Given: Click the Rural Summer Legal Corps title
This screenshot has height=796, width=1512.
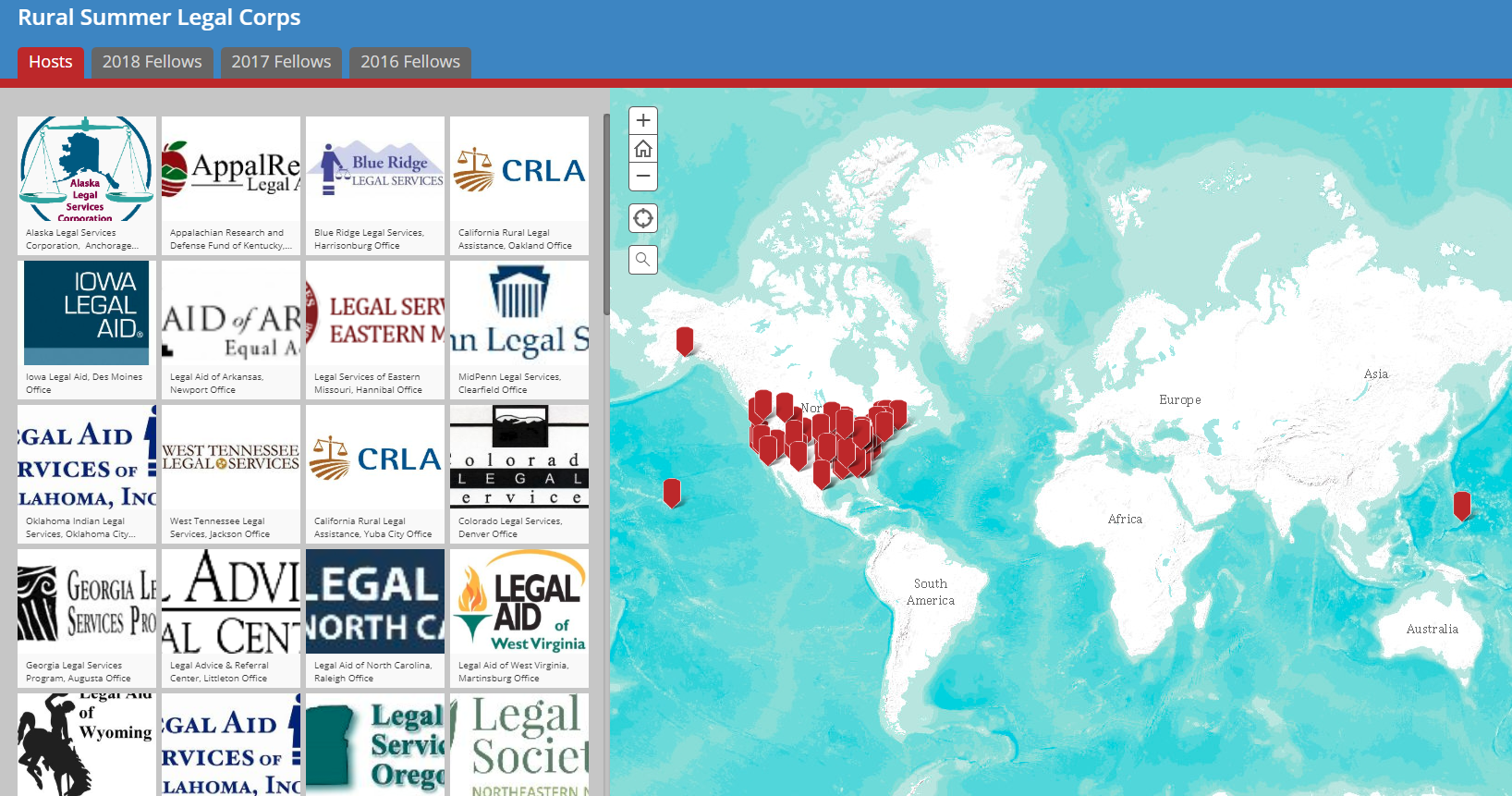Looking at the screenshot, I should 159,18.
